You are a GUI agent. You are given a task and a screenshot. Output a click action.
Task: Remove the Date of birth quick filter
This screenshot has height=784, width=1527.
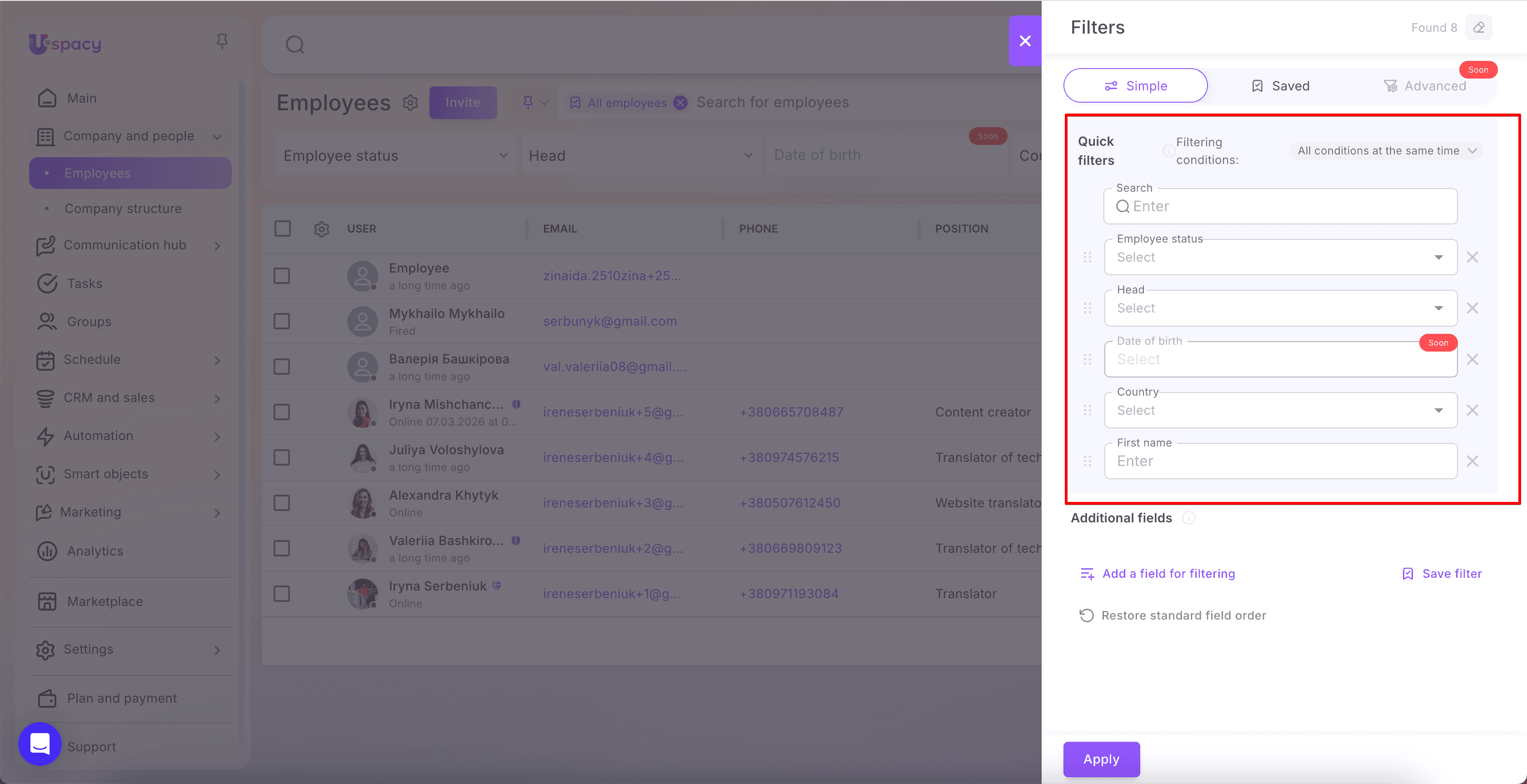(1472, 359)
